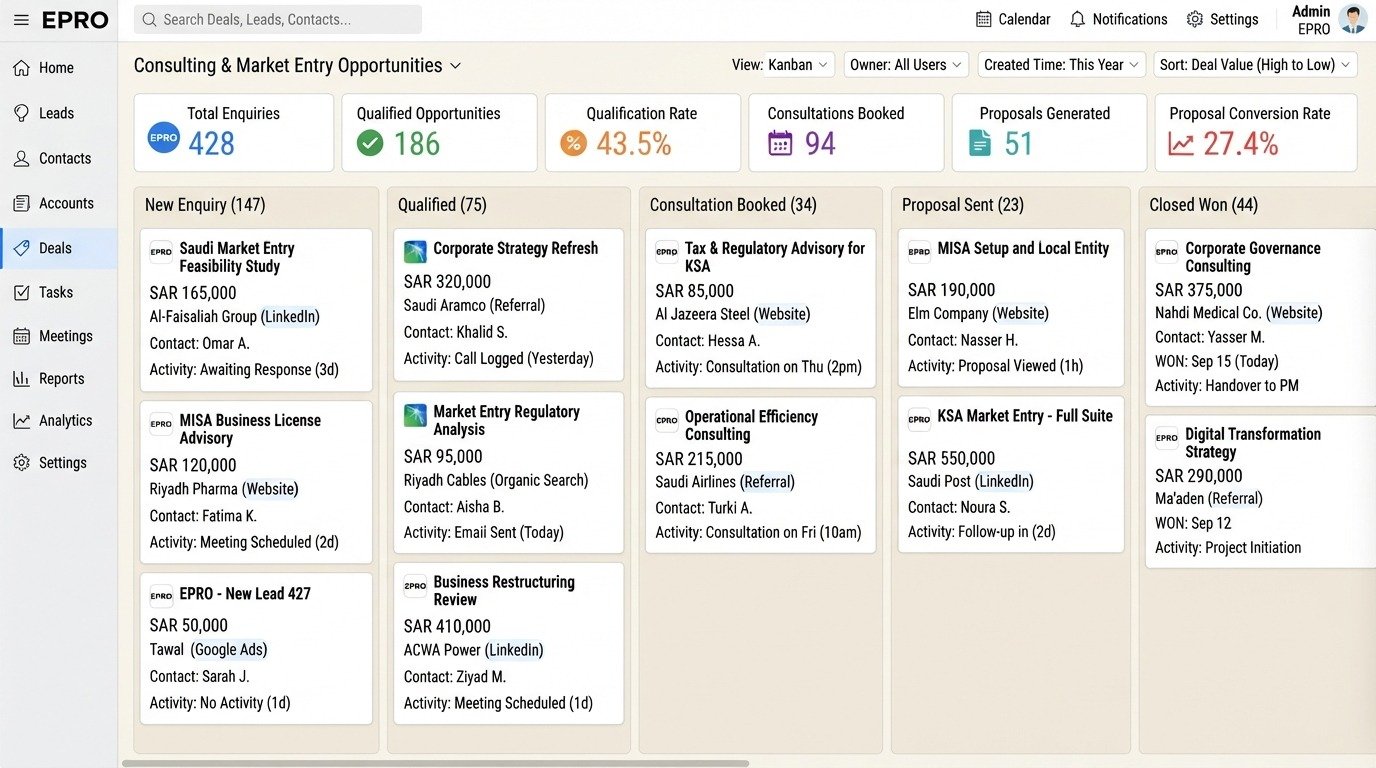
Task: Open the KSA Market Entry - Full Suite deal
Action: pos(1010,475)
